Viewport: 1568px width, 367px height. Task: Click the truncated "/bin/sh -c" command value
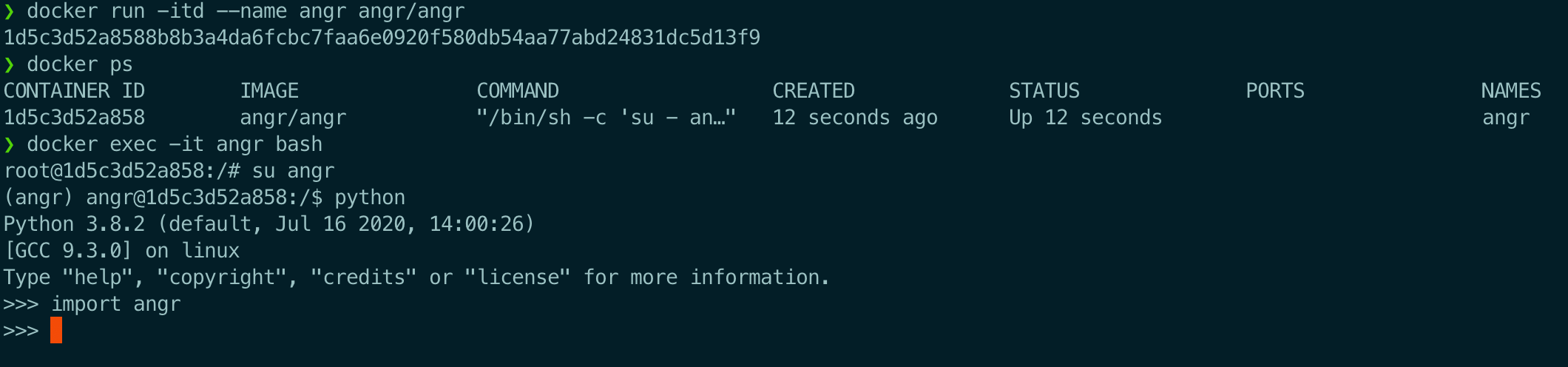point(606,118)
